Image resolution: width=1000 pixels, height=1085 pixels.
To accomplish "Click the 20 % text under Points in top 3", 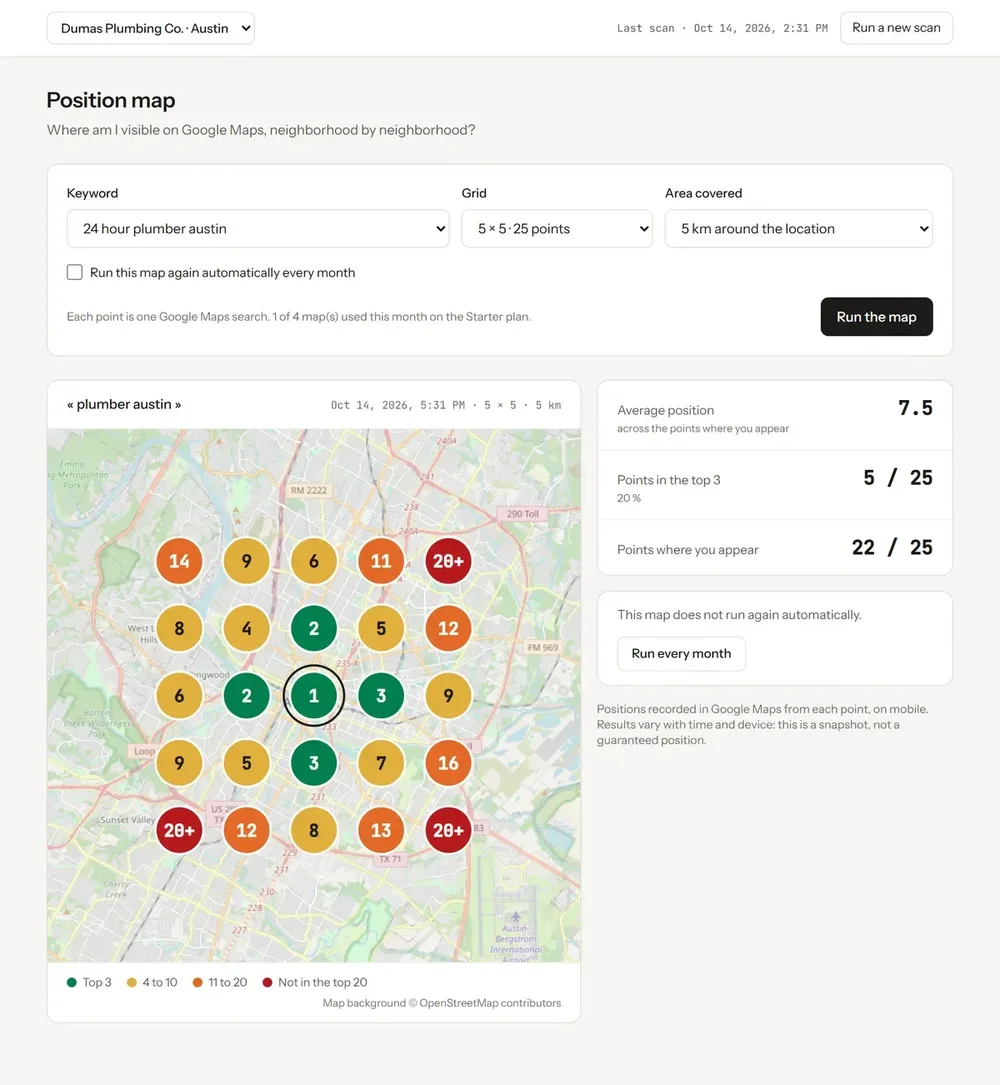I will click(x=629, y=498).
